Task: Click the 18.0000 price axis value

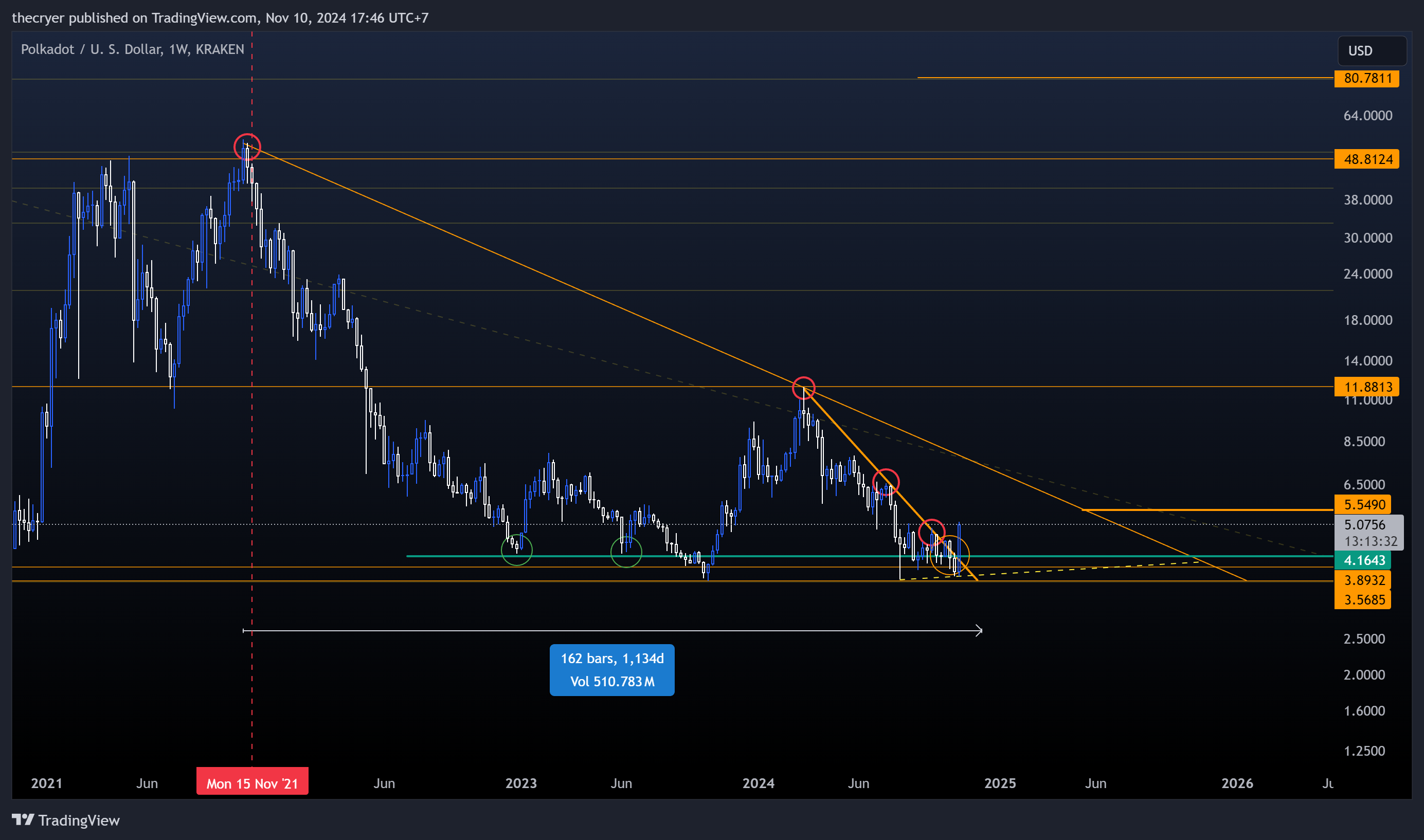Action: click(x=1368, y=320)
